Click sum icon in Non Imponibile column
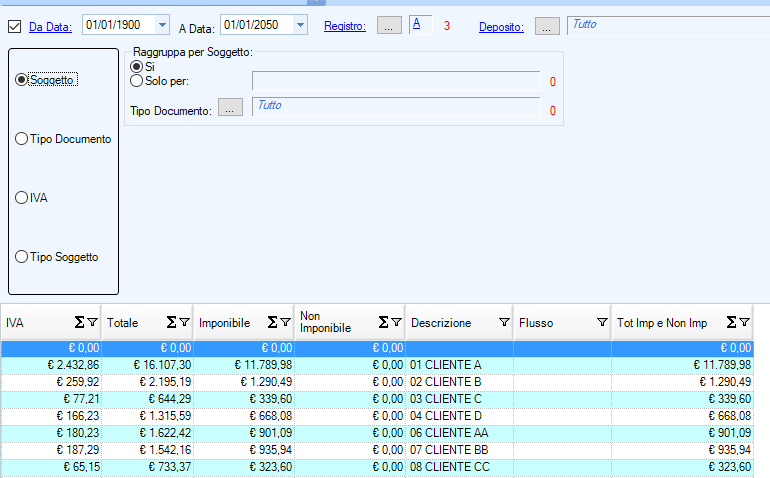Viewport: 770px width, 478px height. 383,322
